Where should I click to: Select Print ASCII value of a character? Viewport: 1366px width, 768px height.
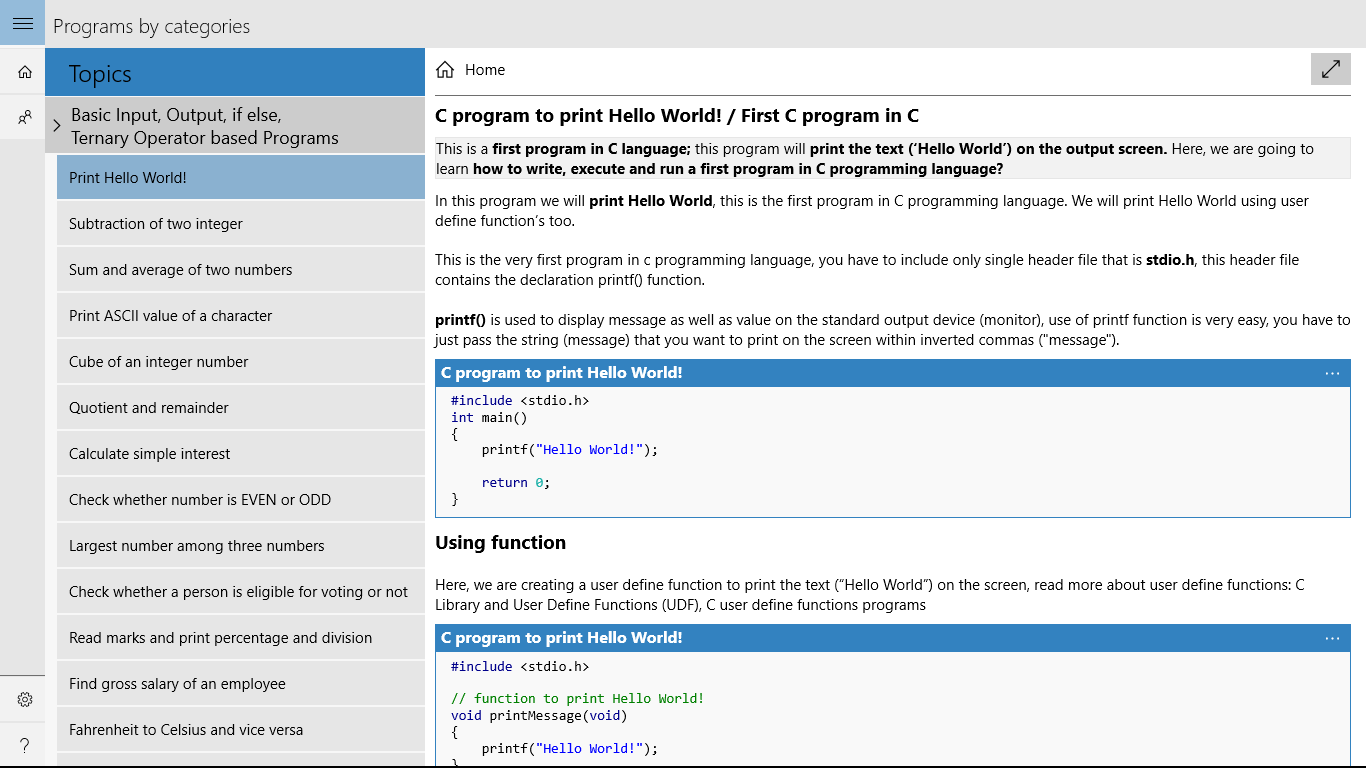point(240,316)
